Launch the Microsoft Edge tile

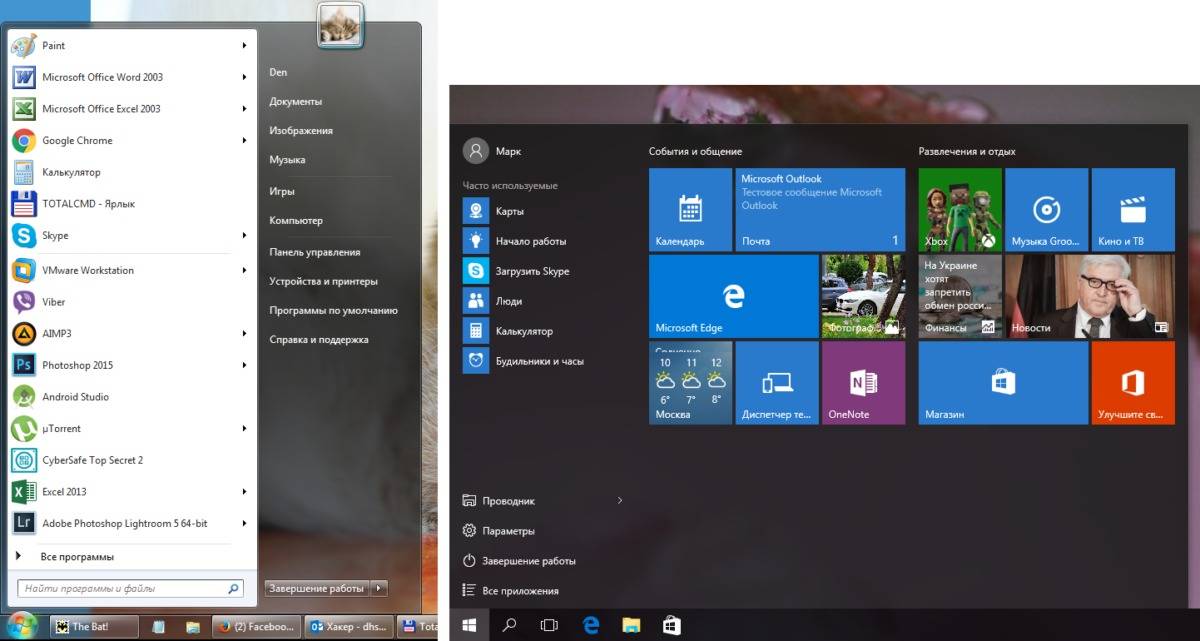tap(733, 296)
